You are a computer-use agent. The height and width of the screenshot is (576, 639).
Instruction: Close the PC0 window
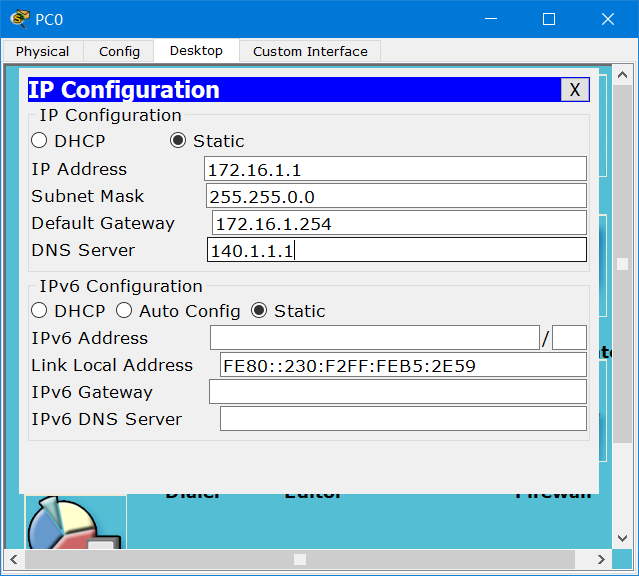tap(608, 19)
